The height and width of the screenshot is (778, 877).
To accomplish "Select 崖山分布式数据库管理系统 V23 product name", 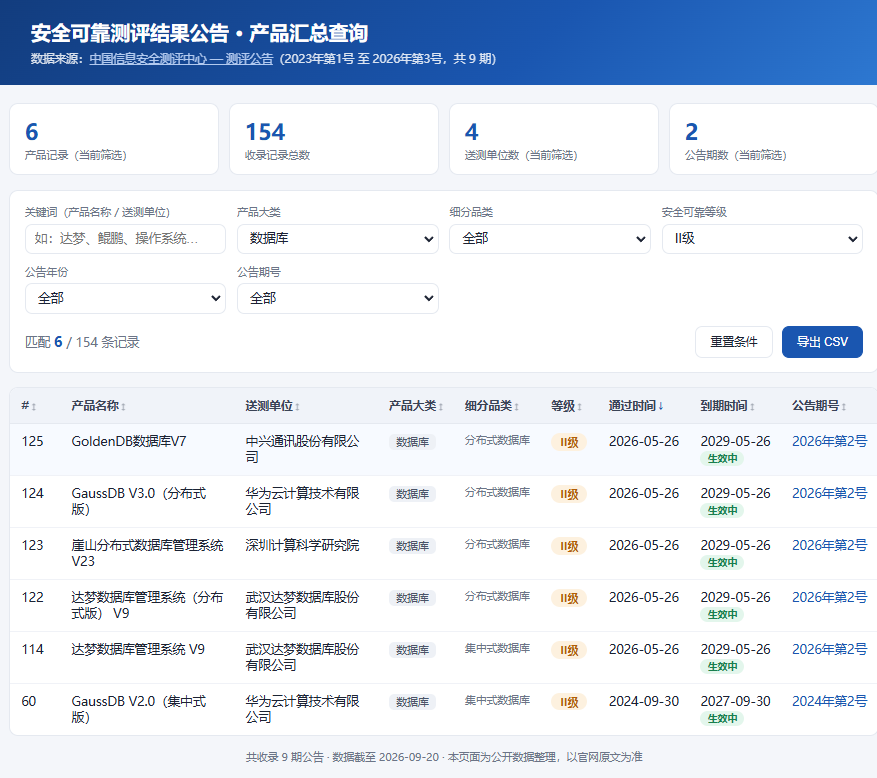I will coord(147,553).
